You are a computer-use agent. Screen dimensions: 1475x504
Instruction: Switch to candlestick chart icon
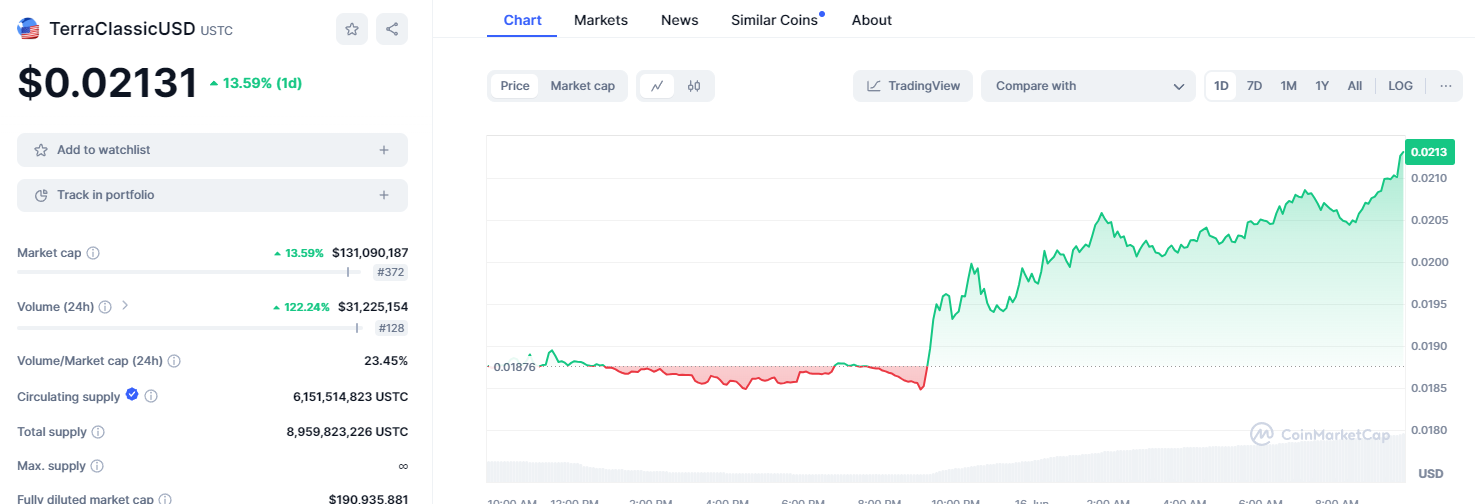tap(694, 86)
